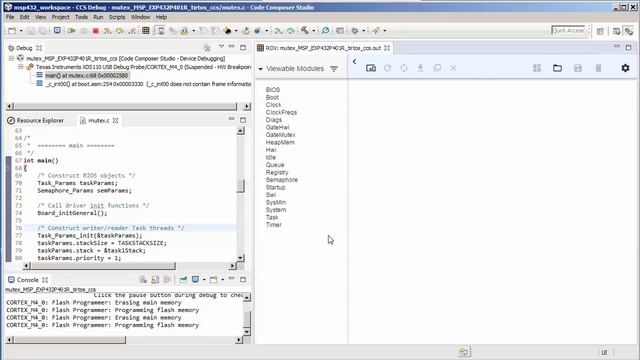Open the SysMin module in ROV

tap(276, 202)
